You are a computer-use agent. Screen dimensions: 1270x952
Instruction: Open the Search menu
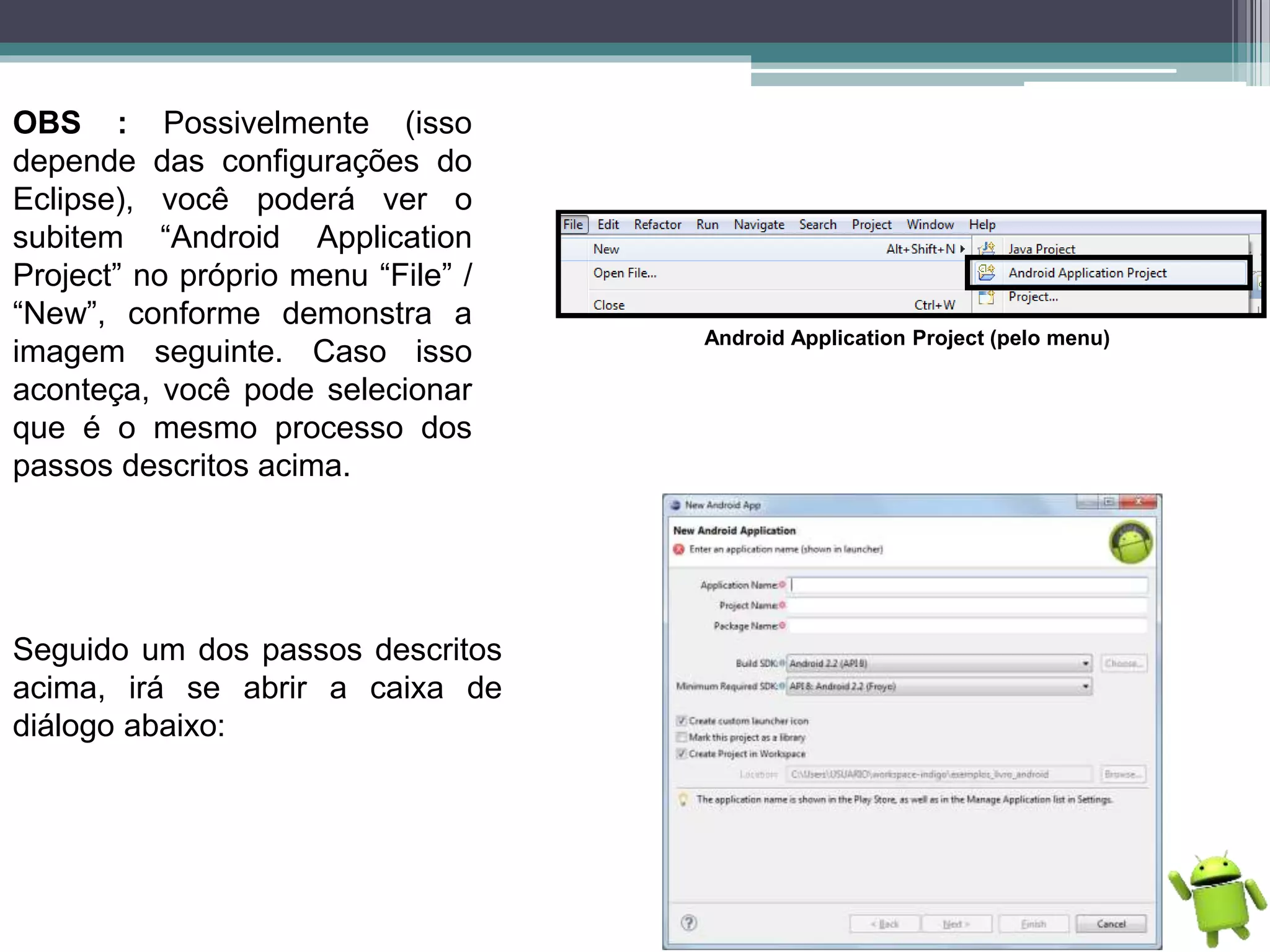click(x=817, y=224)
